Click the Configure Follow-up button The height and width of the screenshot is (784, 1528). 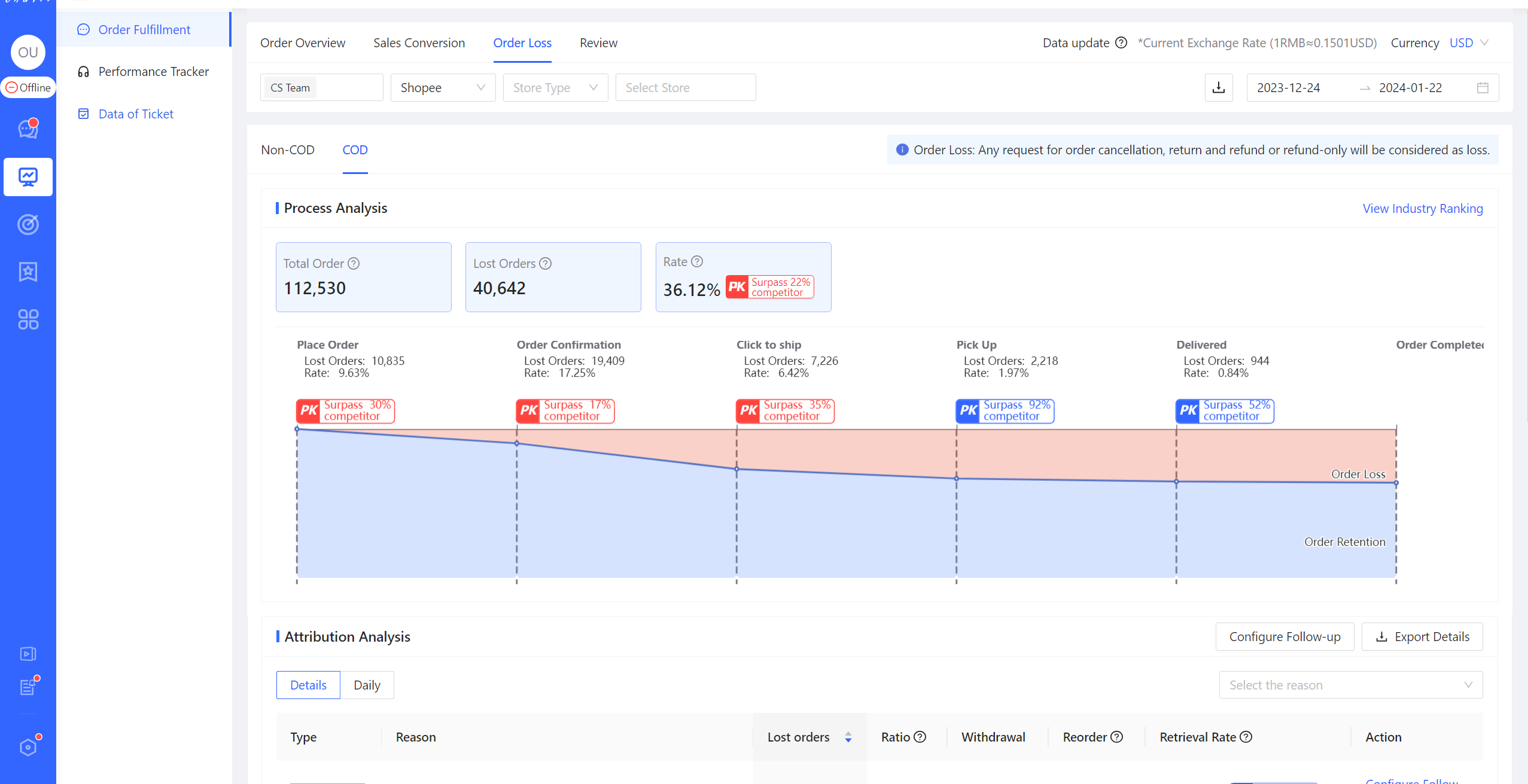click(x=1285, y=636)
